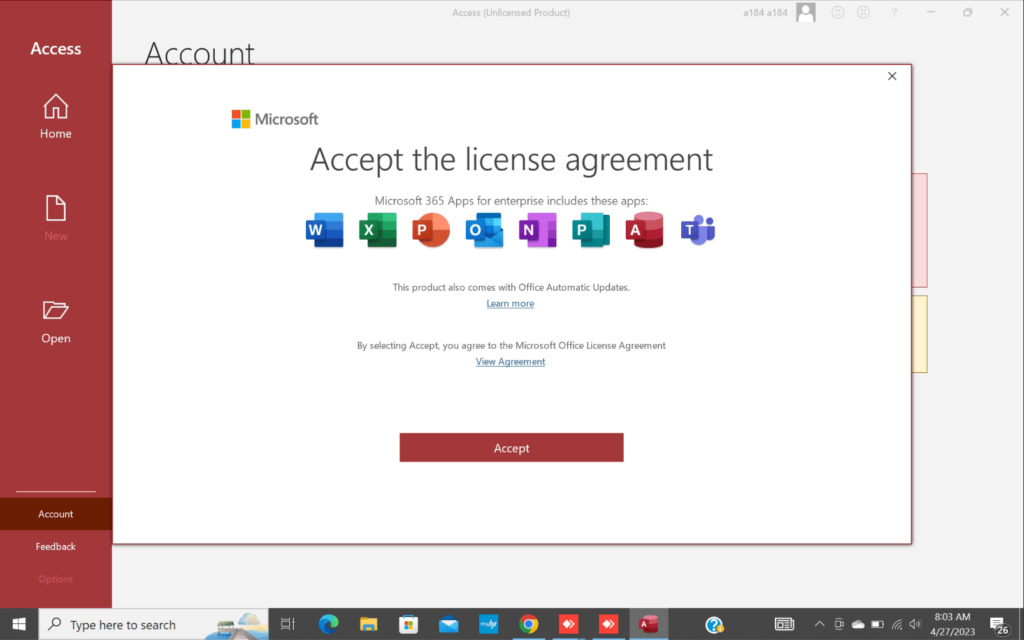This screenshot has width=1024, height=640.
Task: Open the user account icon in title bar
Action: tap(806, 12)
